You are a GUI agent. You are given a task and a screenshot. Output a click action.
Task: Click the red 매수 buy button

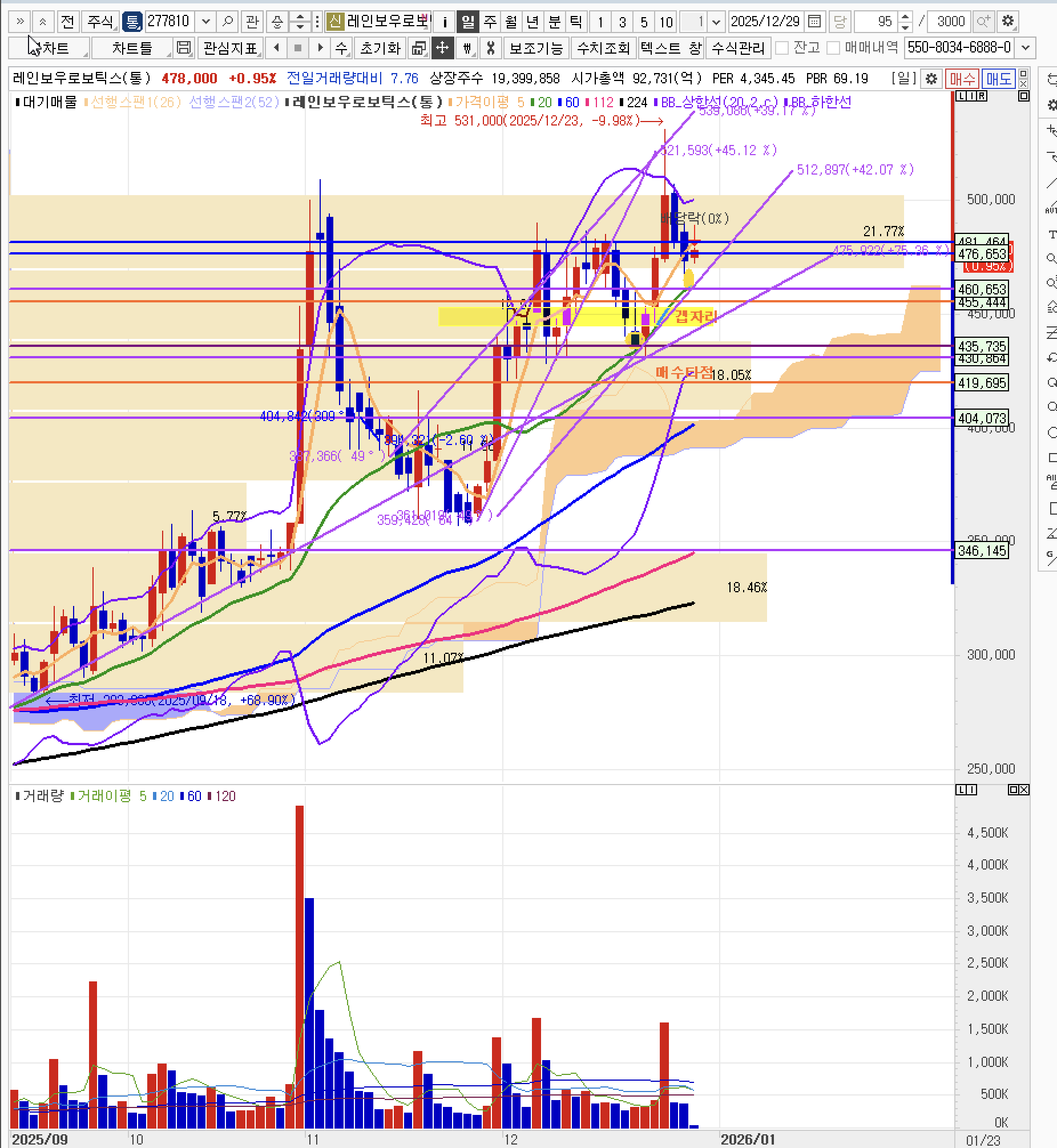[962, 79]
